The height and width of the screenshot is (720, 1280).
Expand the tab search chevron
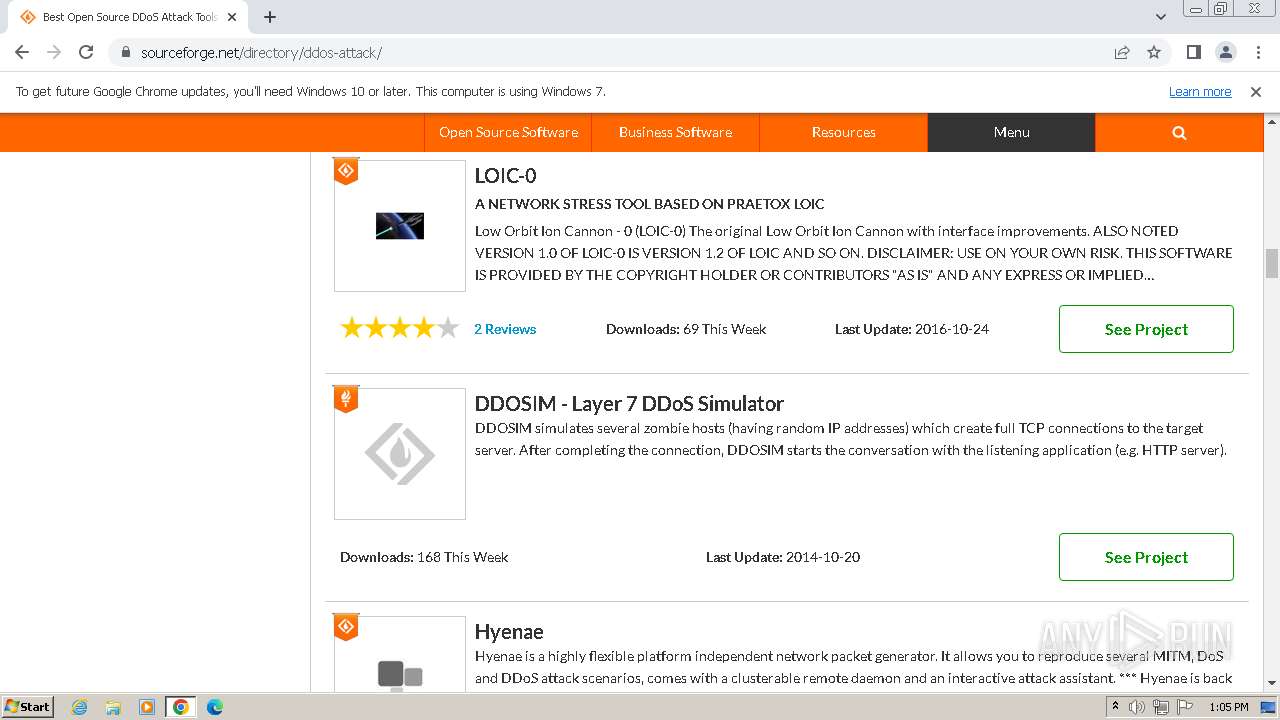(x=1160, y=17)
